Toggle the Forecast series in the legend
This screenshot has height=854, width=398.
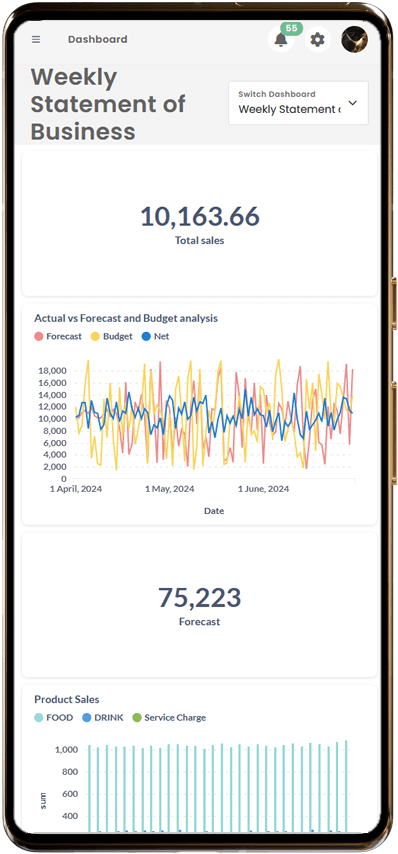tap(58, 337)
